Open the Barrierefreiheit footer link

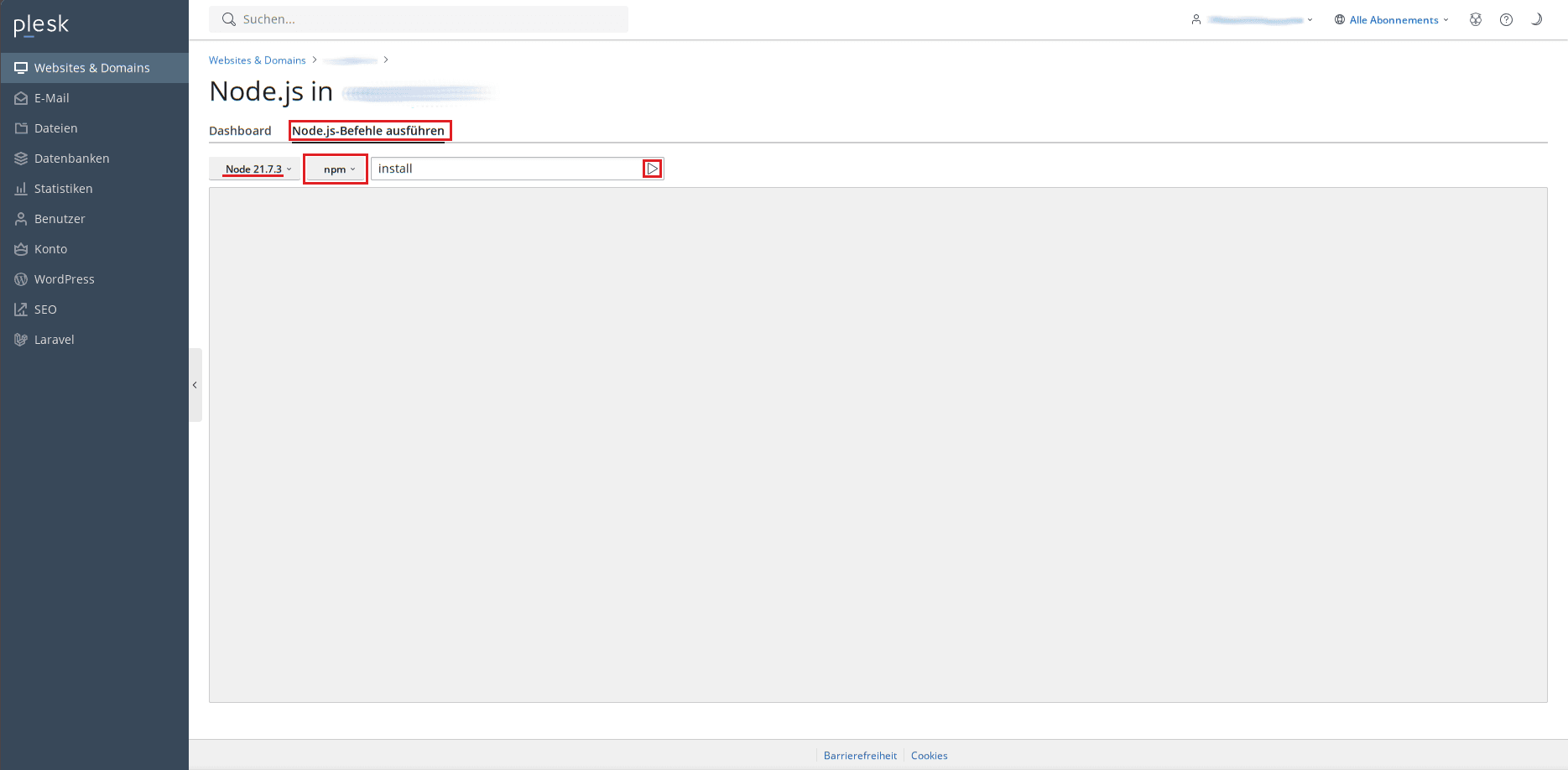tap(860, 756)
